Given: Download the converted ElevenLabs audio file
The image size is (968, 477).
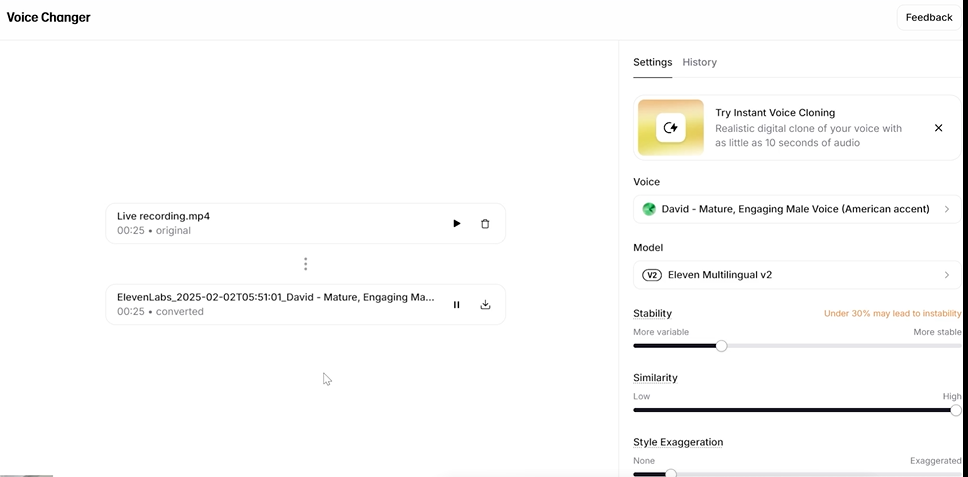Looking at the screenshot, I should 485,305.
